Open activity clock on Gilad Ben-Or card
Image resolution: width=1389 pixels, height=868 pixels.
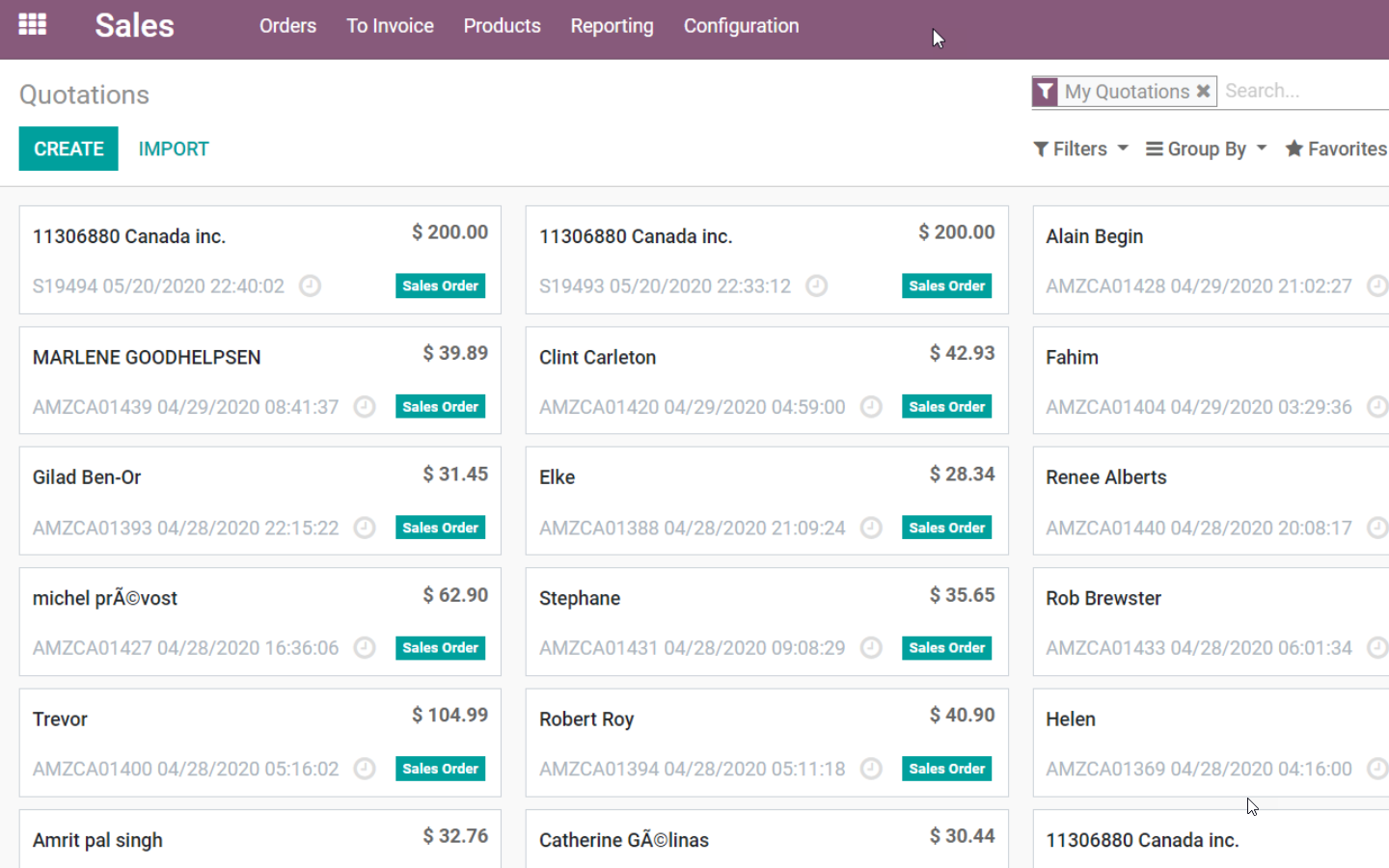click(x=365, y=528)
